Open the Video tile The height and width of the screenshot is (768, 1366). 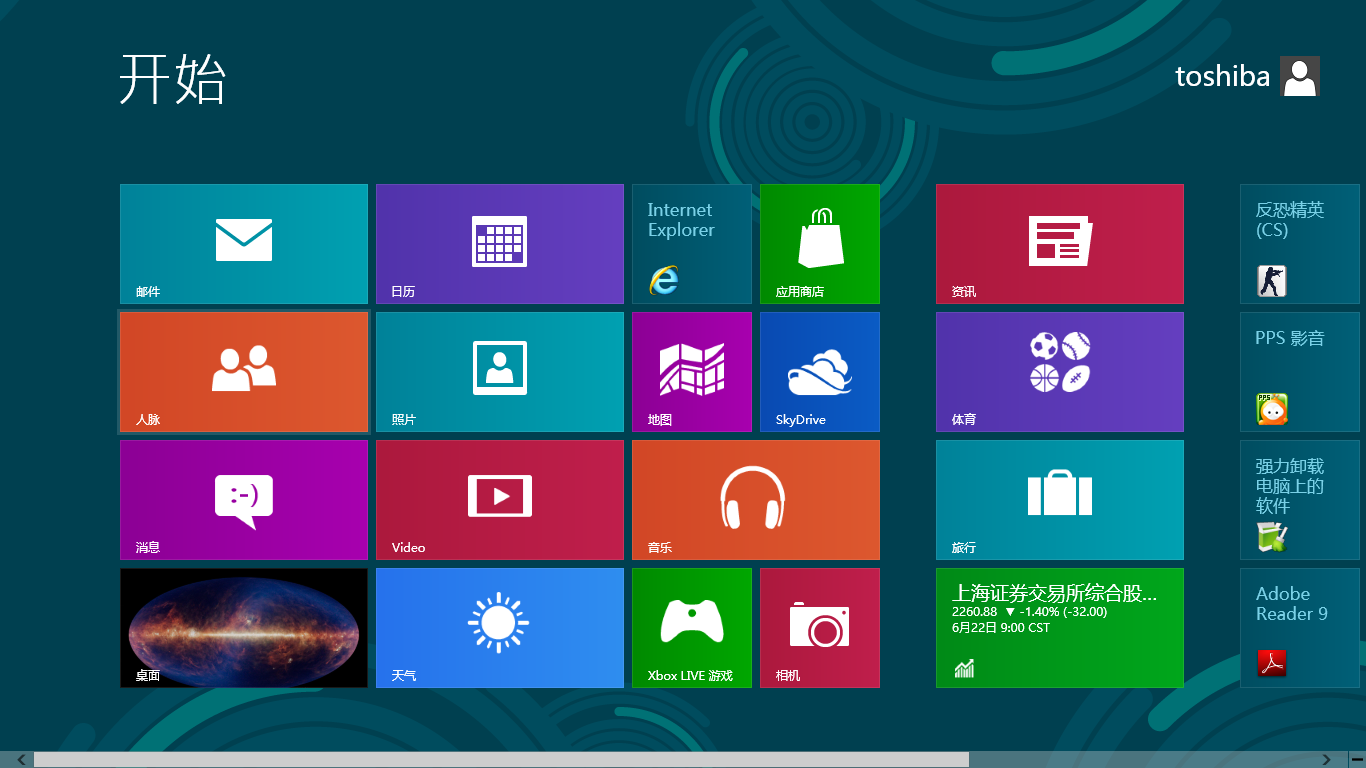500,500
